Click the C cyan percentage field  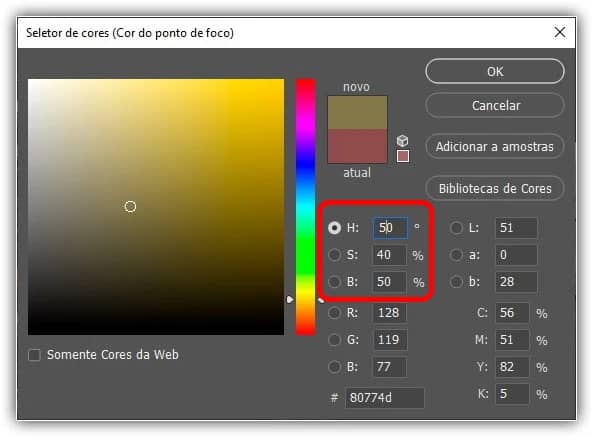tap(512, 313)
